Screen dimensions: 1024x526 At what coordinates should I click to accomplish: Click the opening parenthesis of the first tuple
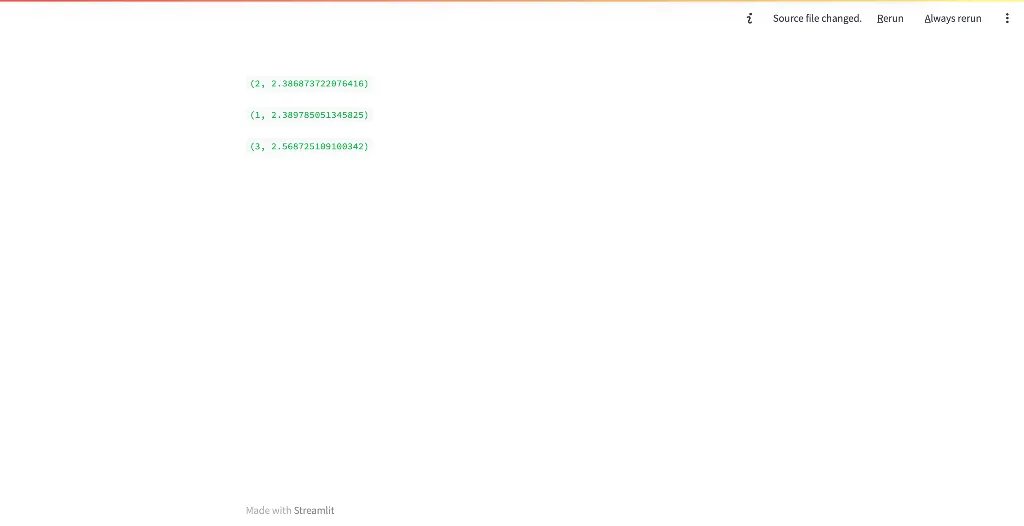[x=252, y=84]
